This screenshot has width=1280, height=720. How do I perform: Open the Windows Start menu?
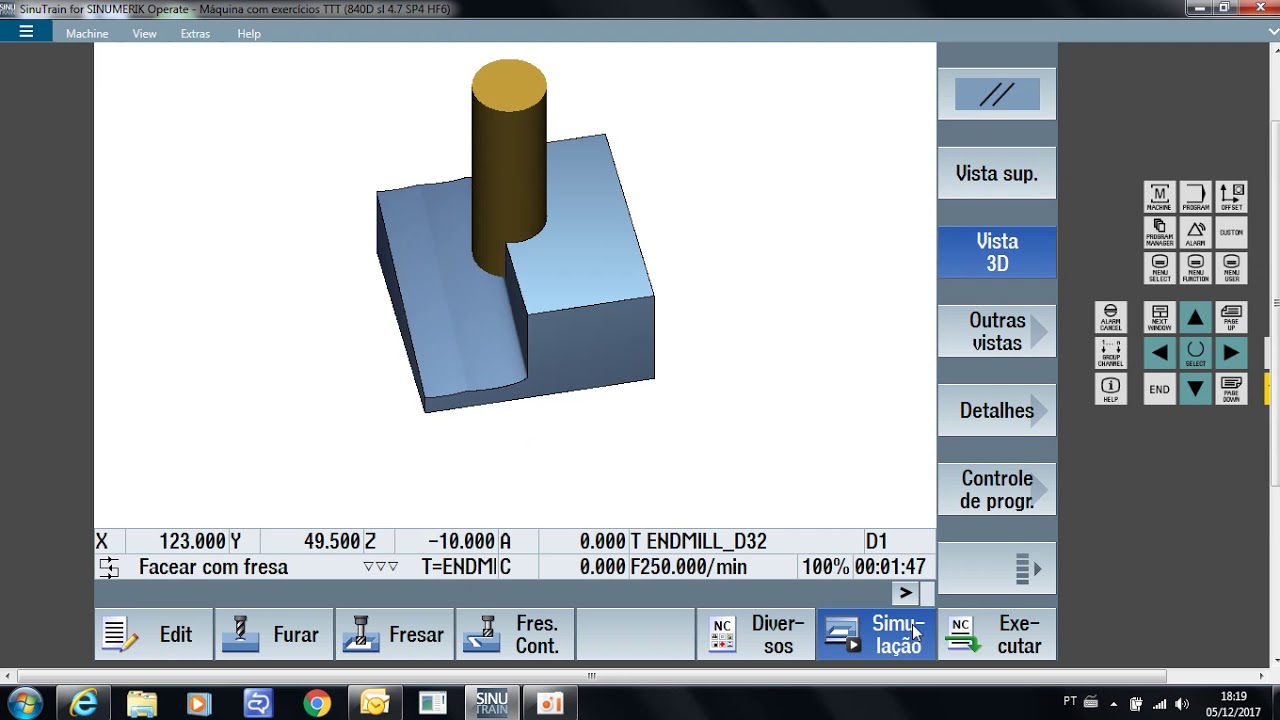point(25,703)
